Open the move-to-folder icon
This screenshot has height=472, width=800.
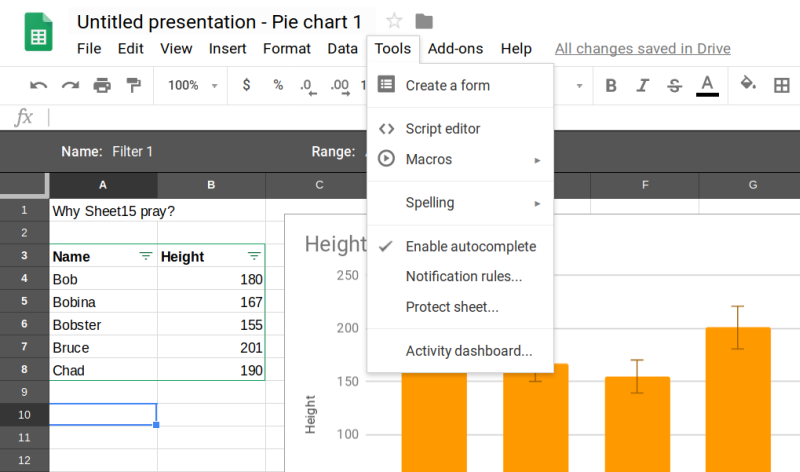point(424,21)
